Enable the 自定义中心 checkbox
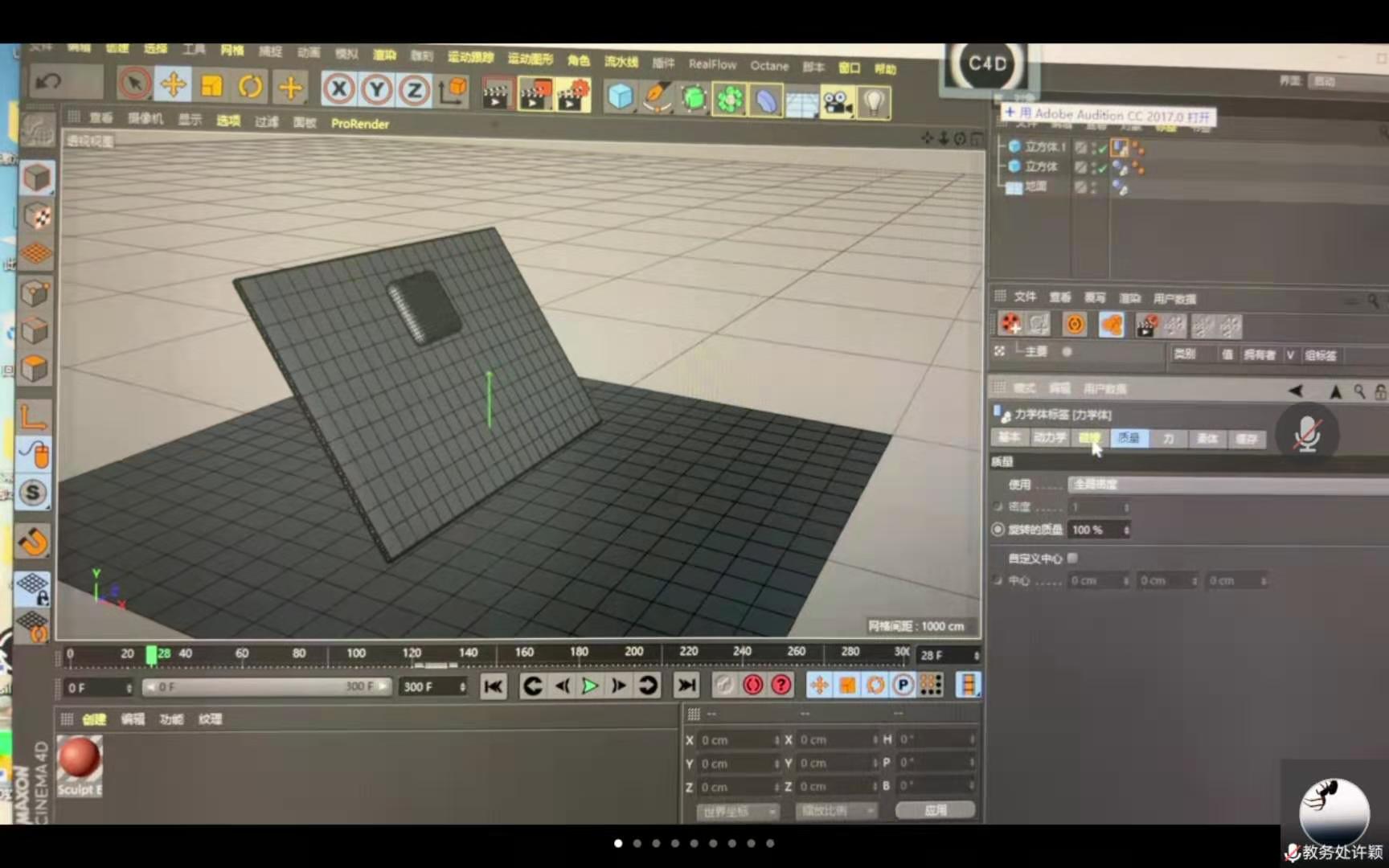The height and width of the screenshot is (868, 1389). [1072, 558]
